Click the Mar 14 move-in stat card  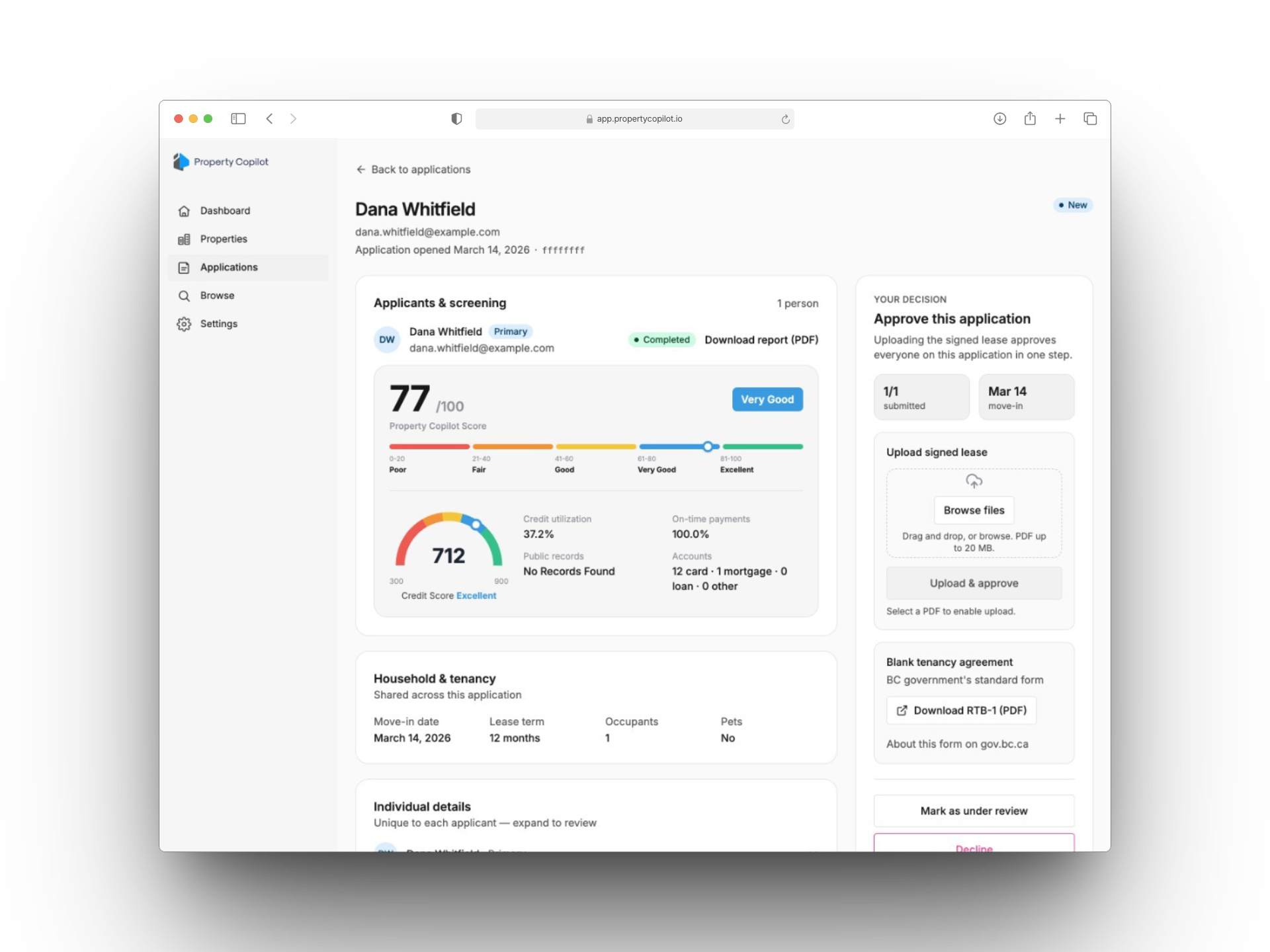tap(1027, 397)
